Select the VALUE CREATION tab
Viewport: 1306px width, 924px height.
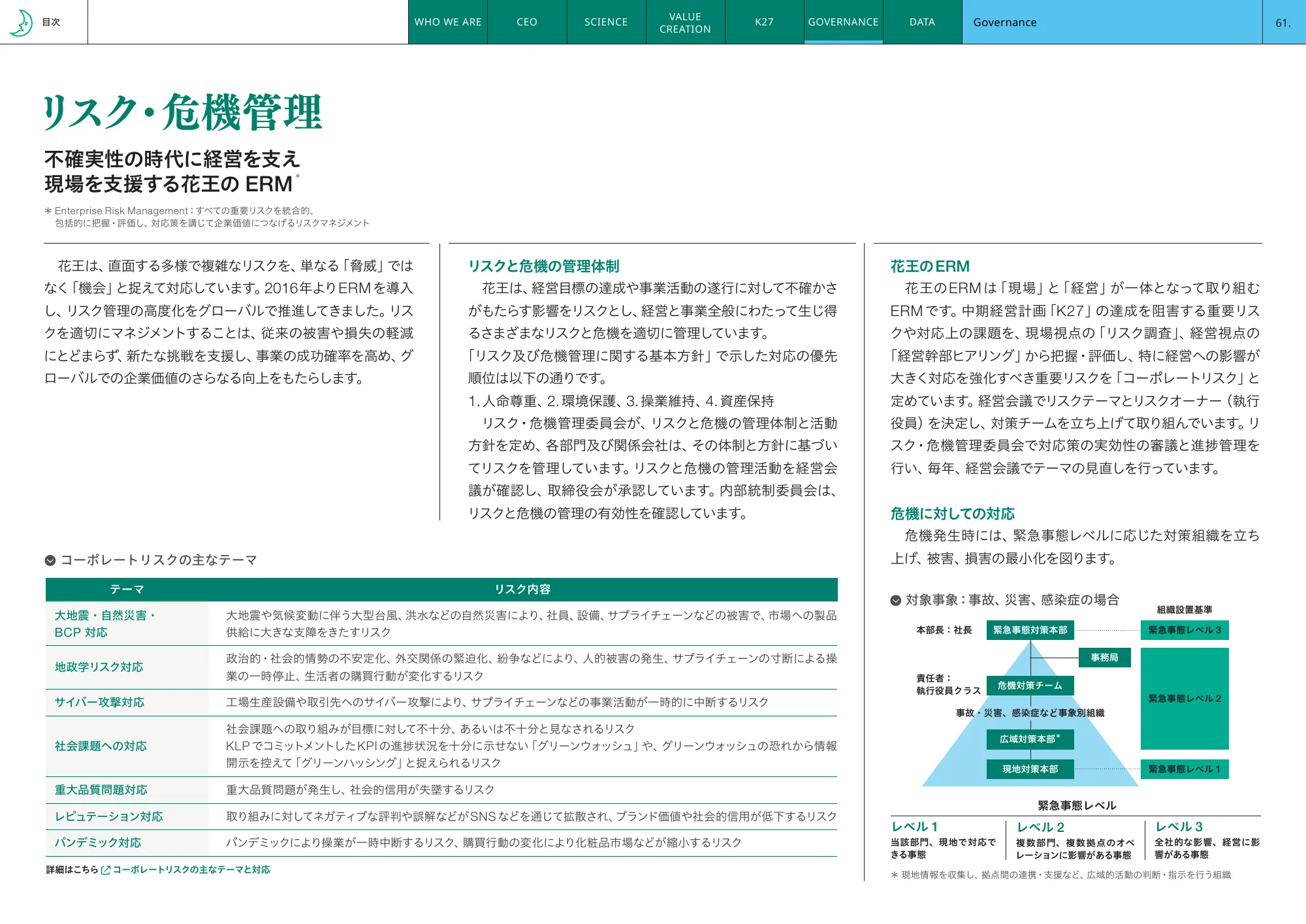pyautogui.click(x=684, y=22)
